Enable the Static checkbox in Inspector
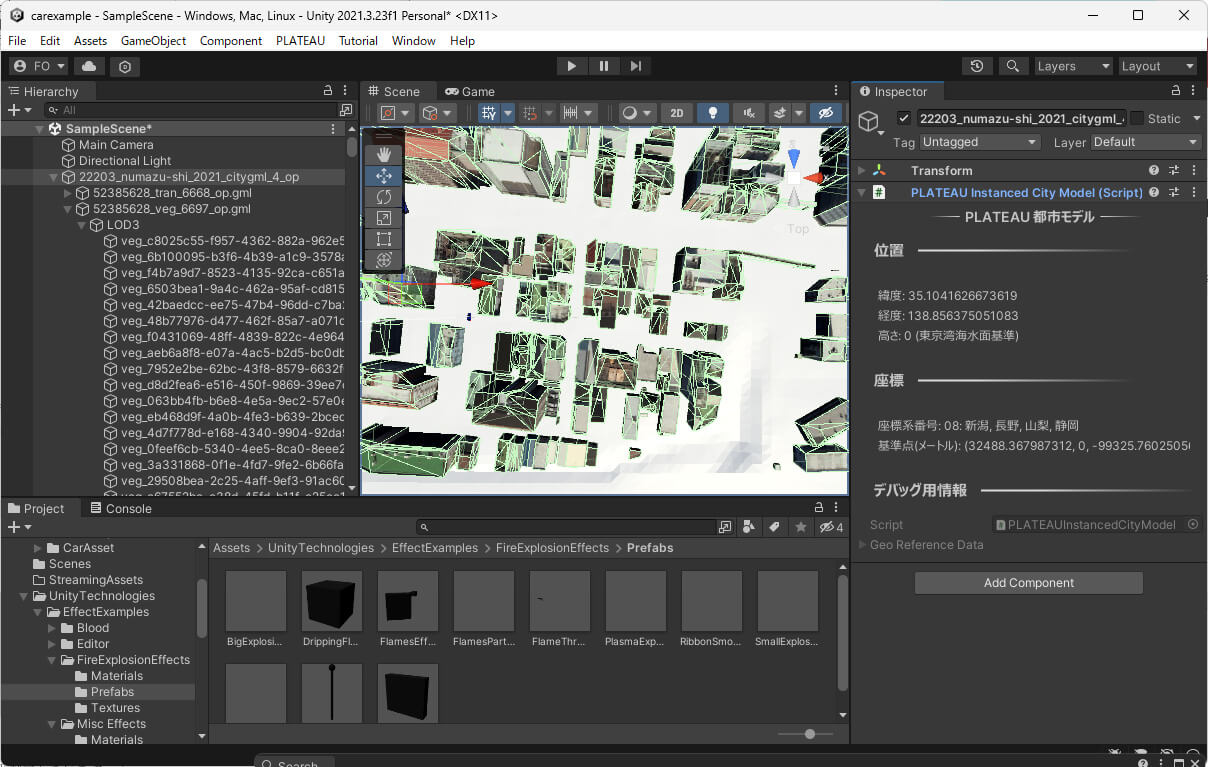This screenshot has height=767, width=1208. coord(1137,118)
